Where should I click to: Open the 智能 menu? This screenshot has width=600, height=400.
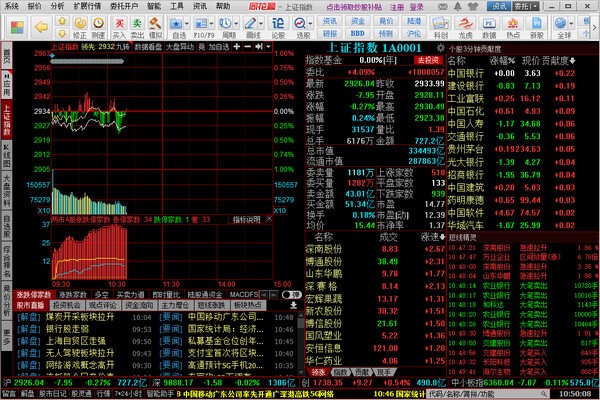point(154,6)
